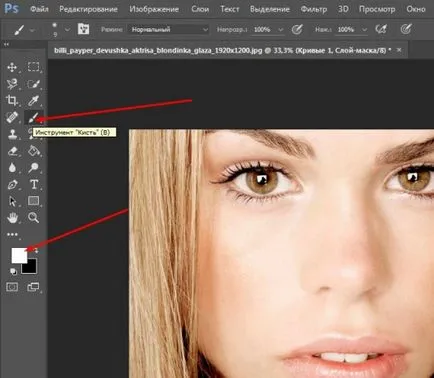Expand the tool preset dropdown arrow
Image resolution: width=434 pixels, height=378 pixels.
[32, 30]
